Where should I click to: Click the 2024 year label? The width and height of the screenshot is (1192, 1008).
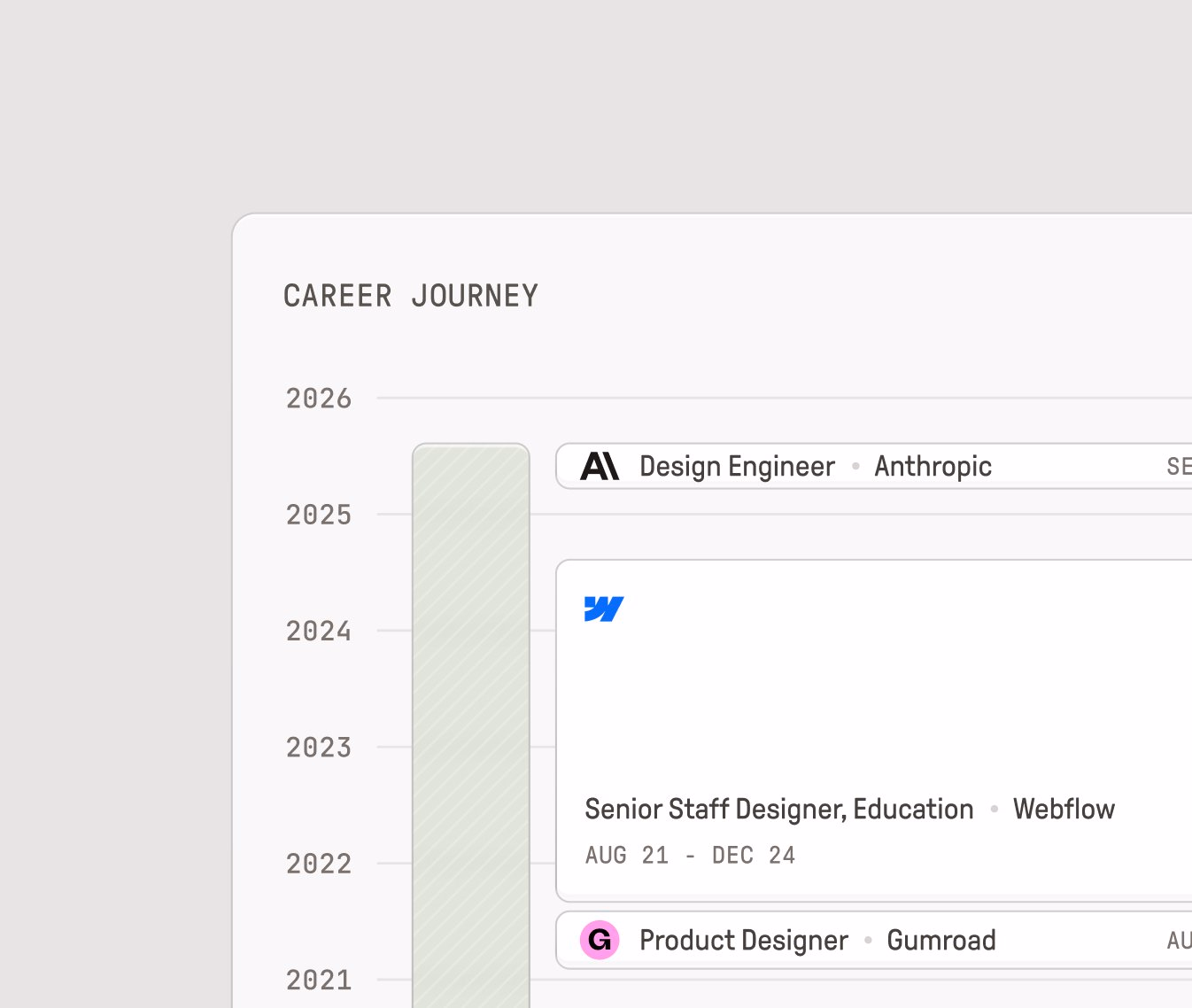click(x=319, y=632)
